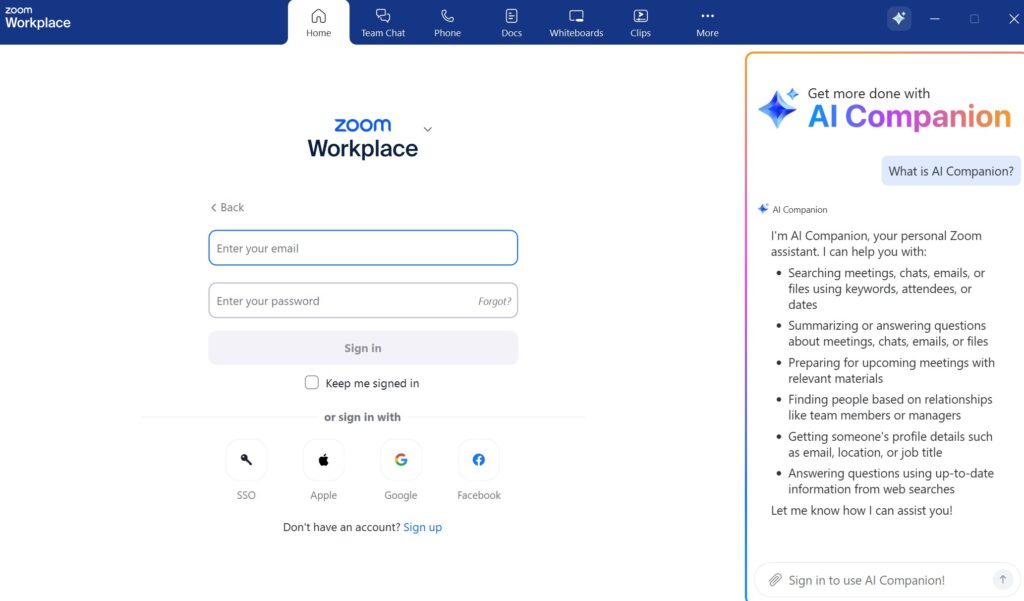1024x601 pixels.
Task: Sign in with SSO key icon
Action: [246, 460]
